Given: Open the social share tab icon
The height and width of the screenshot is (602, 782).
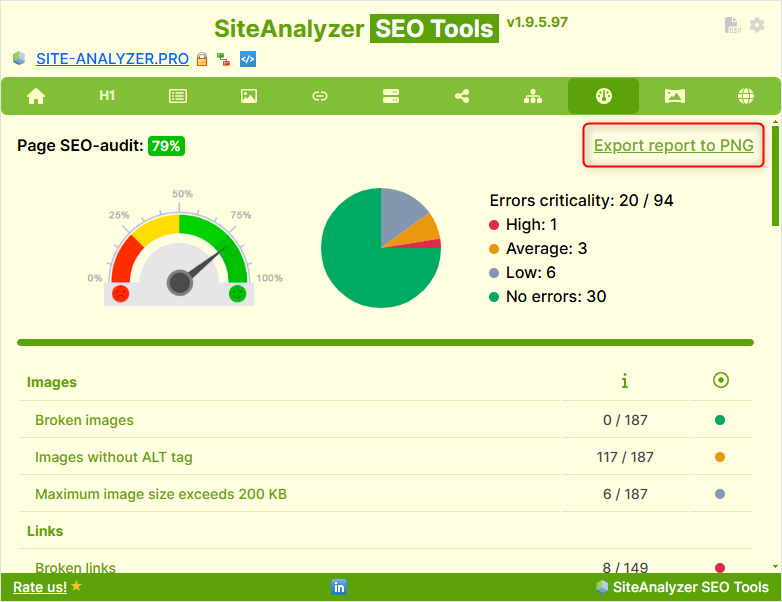Looking at the screenshot, I should 462,96.
